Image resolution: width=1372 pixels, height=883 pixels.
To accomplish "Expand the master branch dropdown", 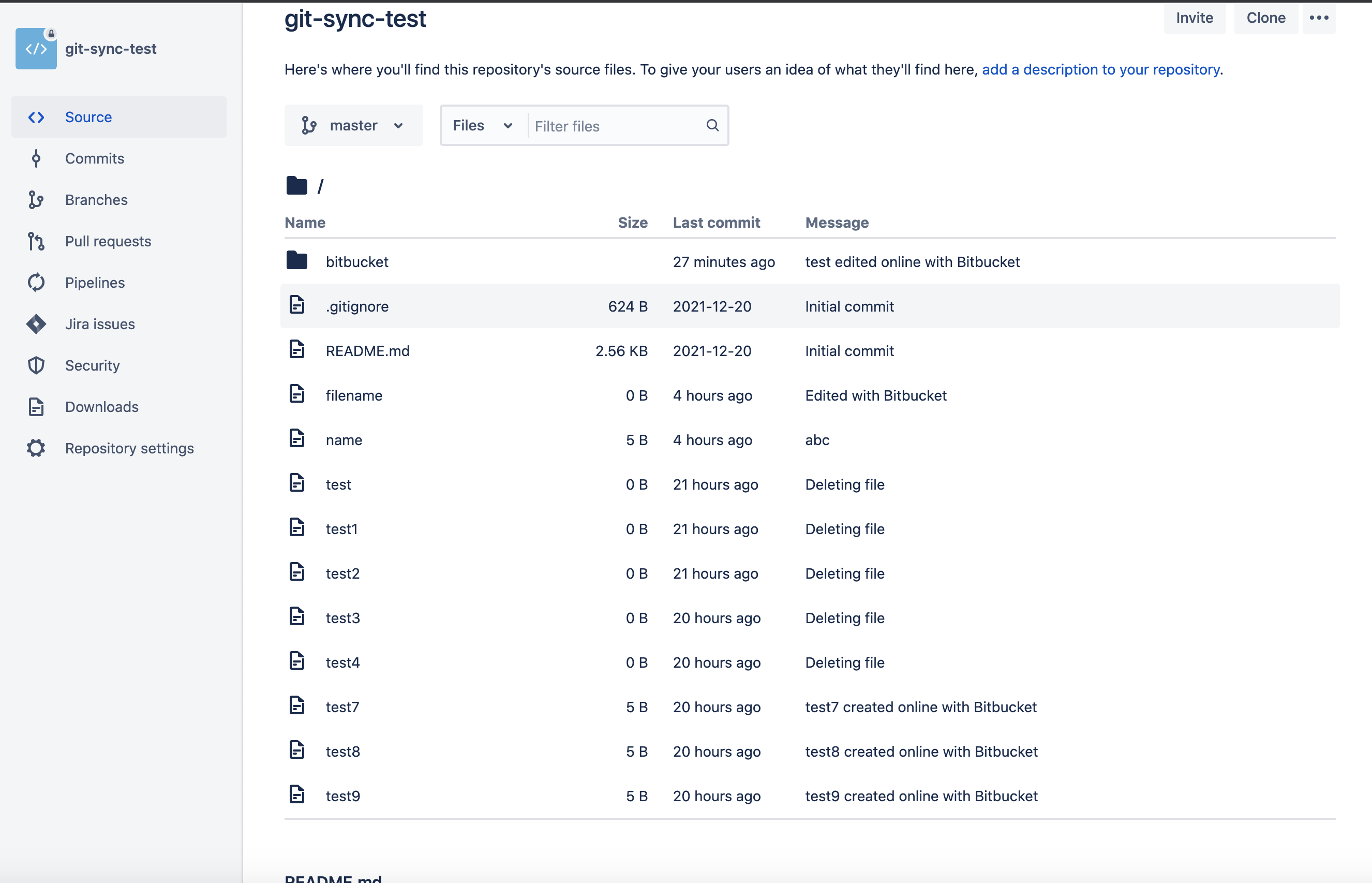I will [x=353, y=126].
